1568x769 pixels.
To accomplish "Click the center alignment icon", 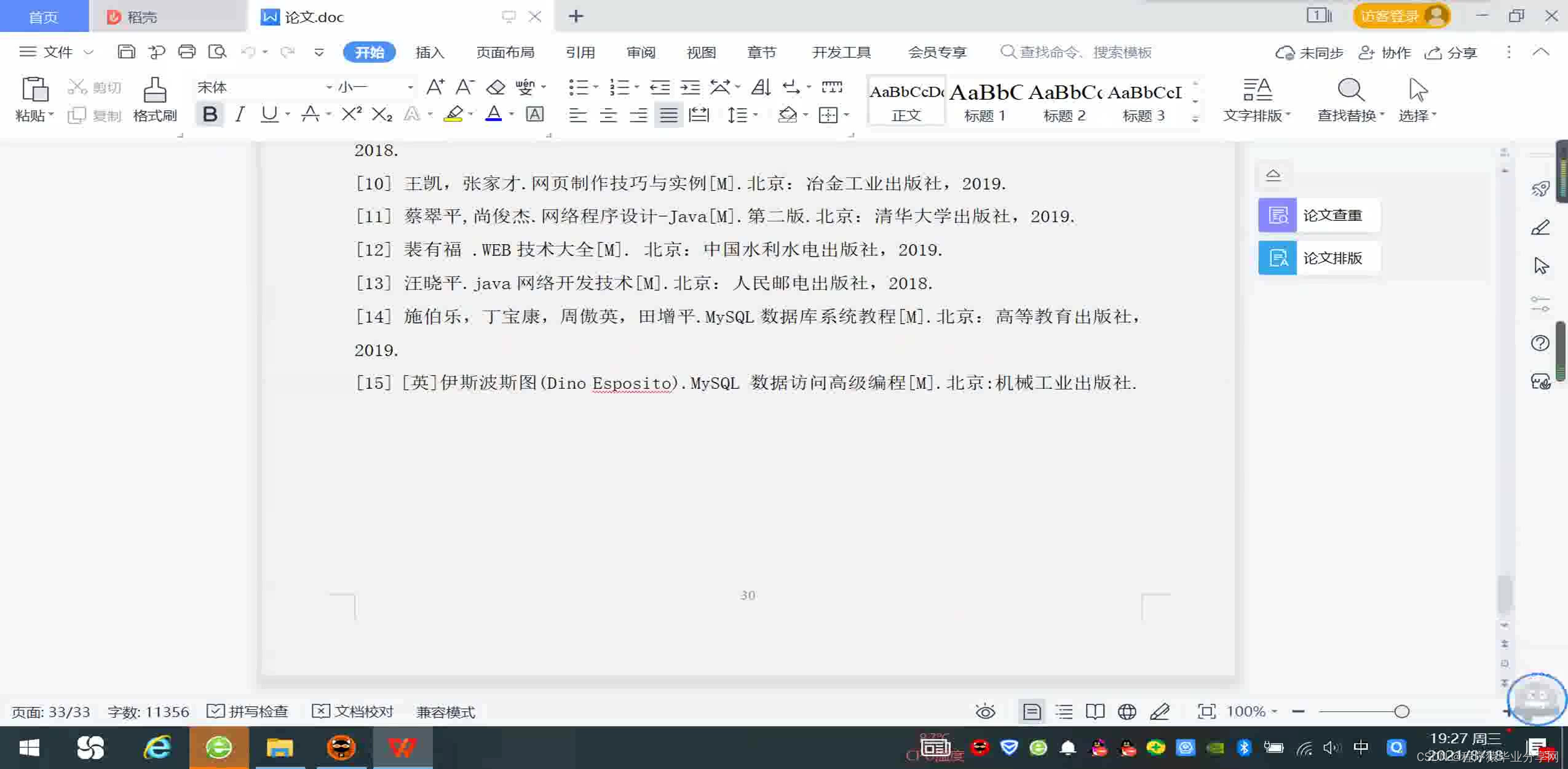I will (608, 115).
